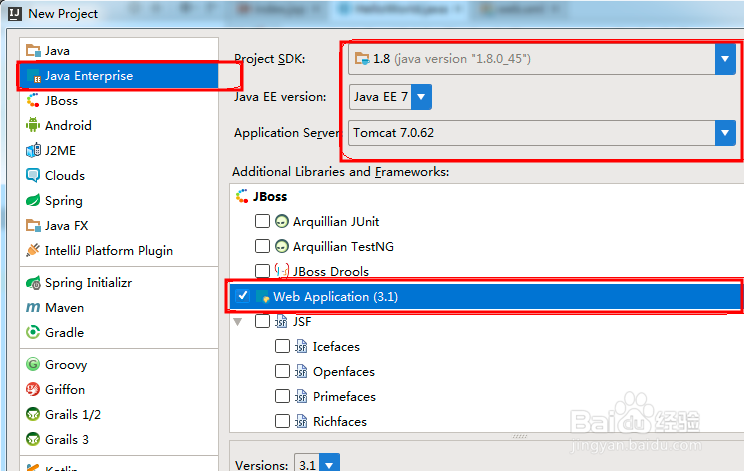The height and width of the screenshot is (471, 744).
Task: Open the Application Server dropdown arrow
Action: tap(725, 133)
